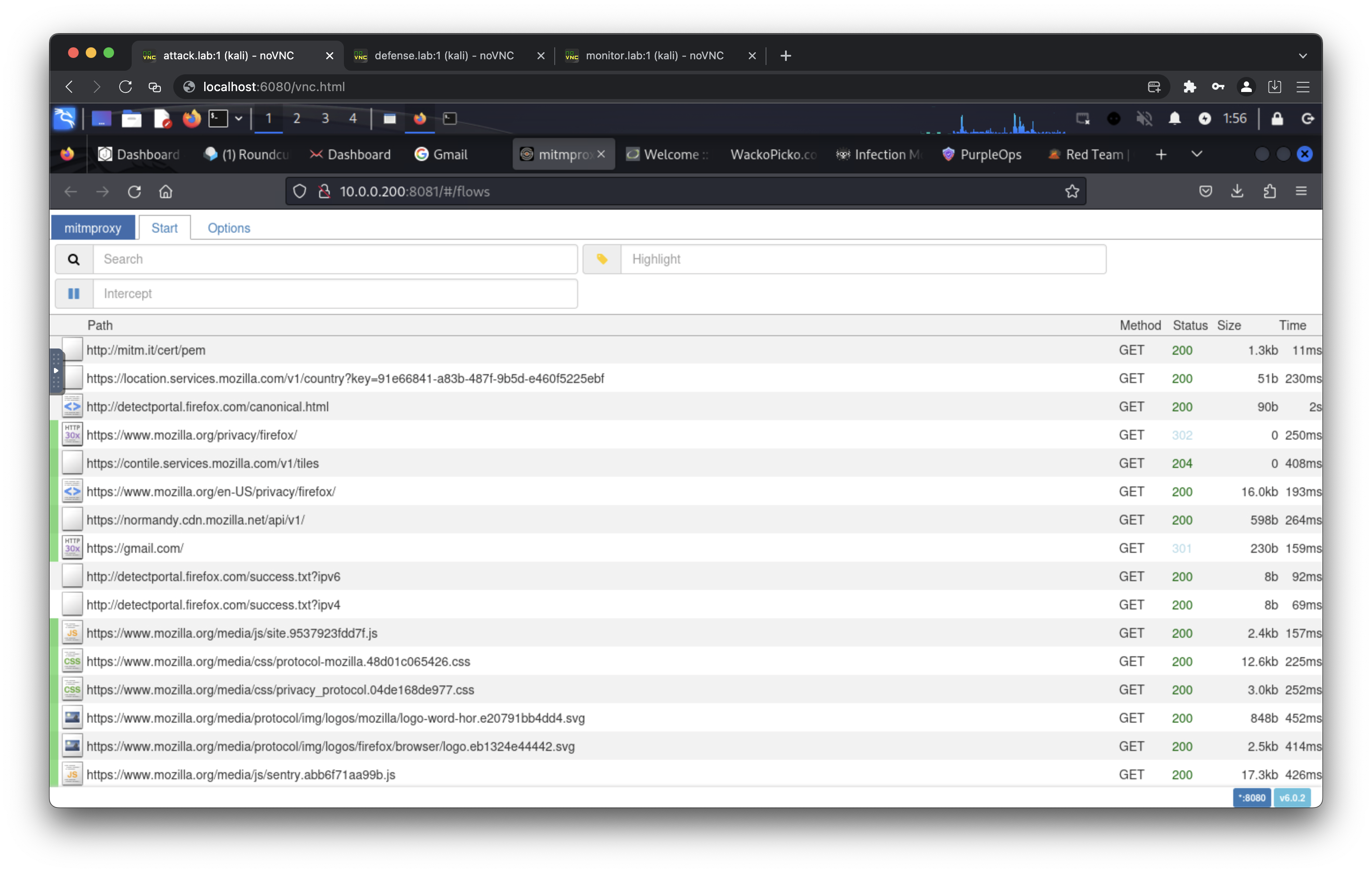Open the Firefox list-all-tabs chevron
The width and height of the screenshot is (1372, 873).
1197,154
